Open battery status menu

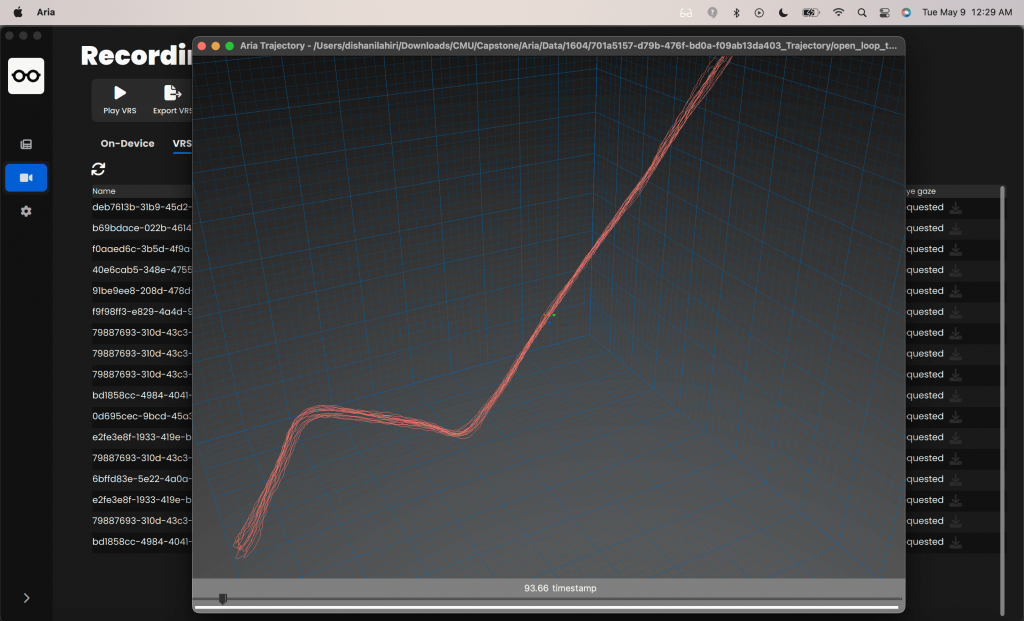click(810, 12)
